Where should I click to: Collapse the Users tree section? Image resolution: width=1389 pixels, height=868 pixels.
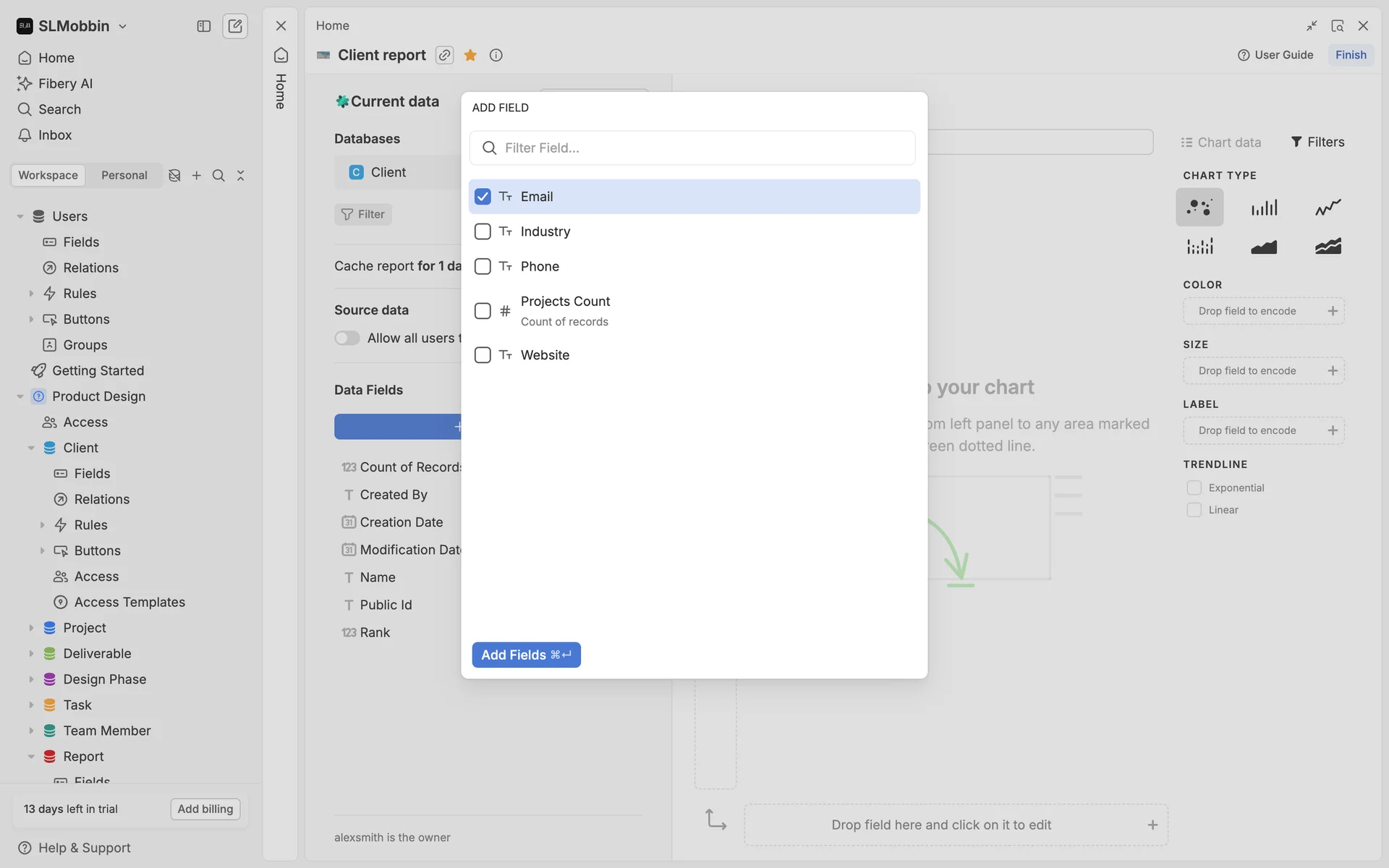(20, 216)
